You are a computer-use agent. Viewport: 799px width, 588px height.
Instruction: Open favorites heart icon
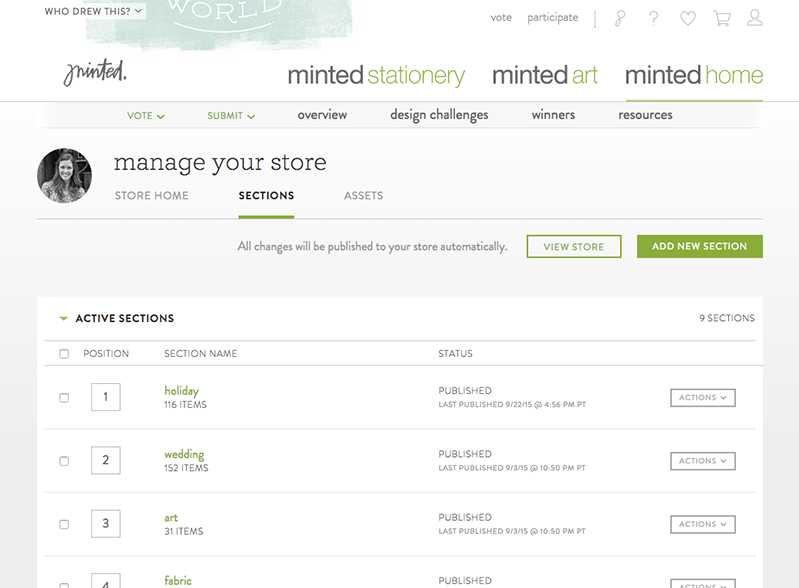(687, 18)
